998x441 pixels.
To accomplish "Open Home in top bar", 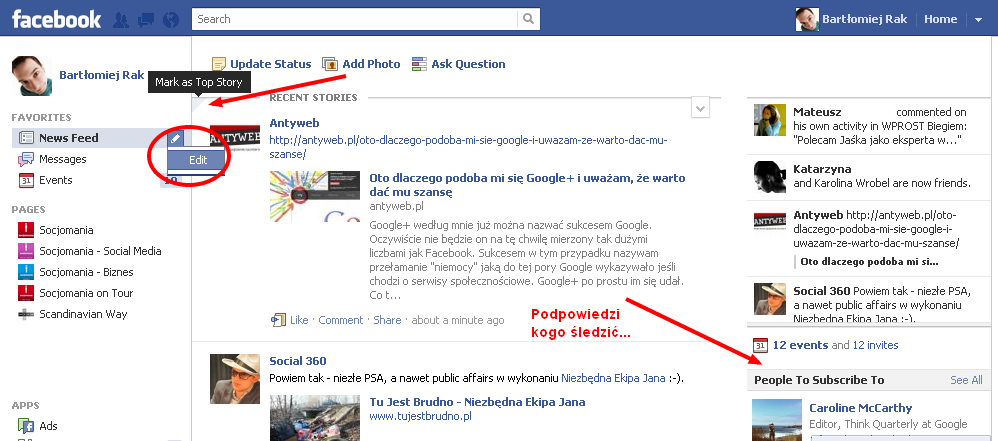I will point(941,19).
